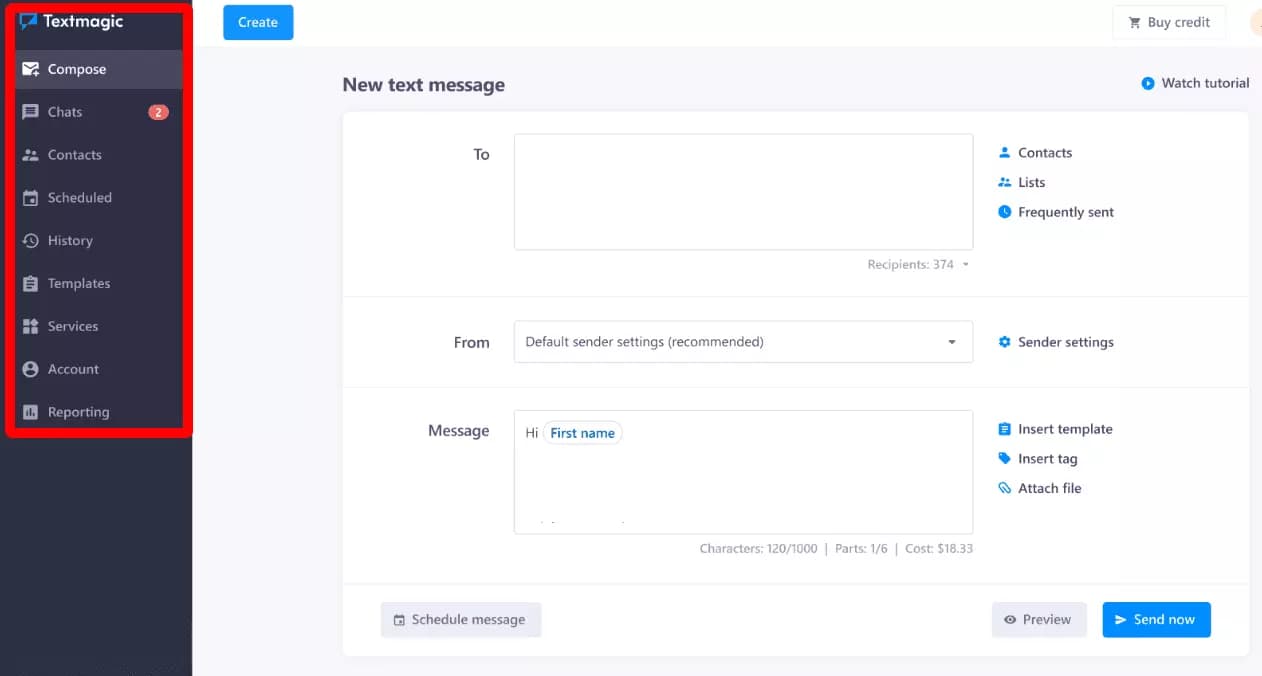Select Scheduled in the sidebar
Image resolution: width=1262 pixels, height=676 pixels.
(96, 198)
